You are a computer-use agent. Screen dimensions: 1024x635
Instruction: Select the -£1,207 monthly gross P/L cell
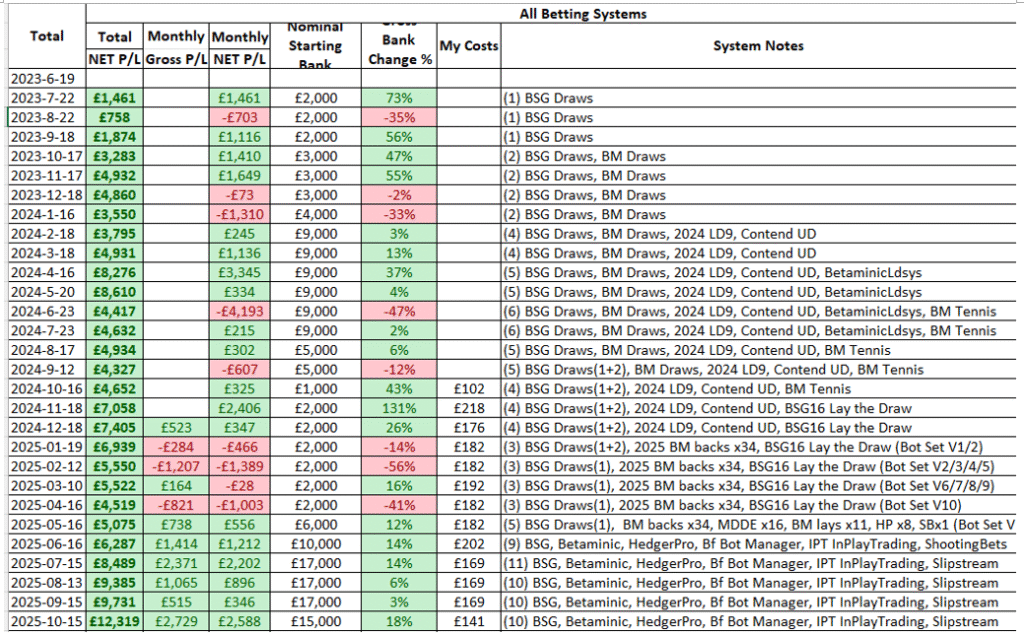[176, 467]
